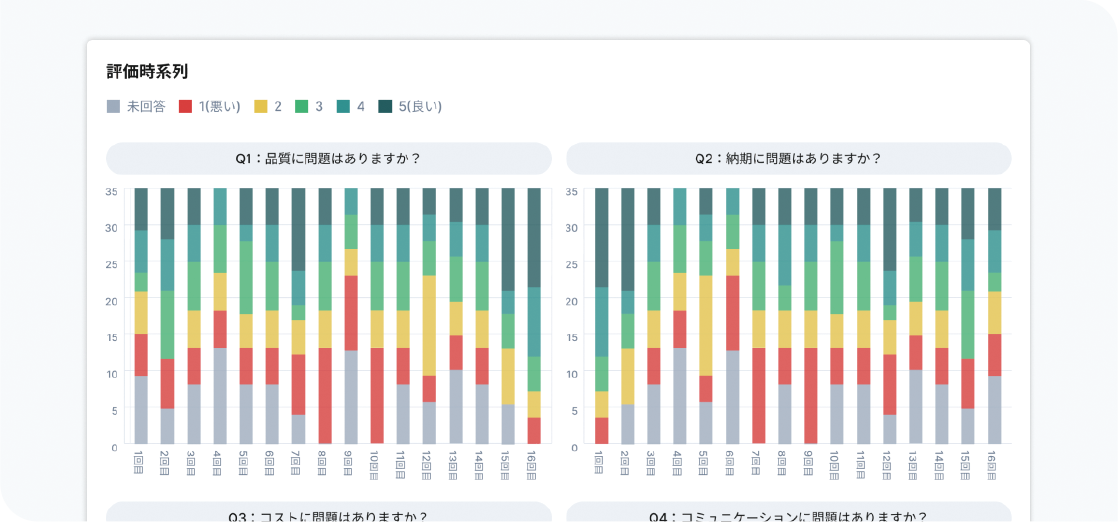
Task: Open the Q4 コミュニケーション chart header
Action: pyautogui.click(x=788, y=515)
